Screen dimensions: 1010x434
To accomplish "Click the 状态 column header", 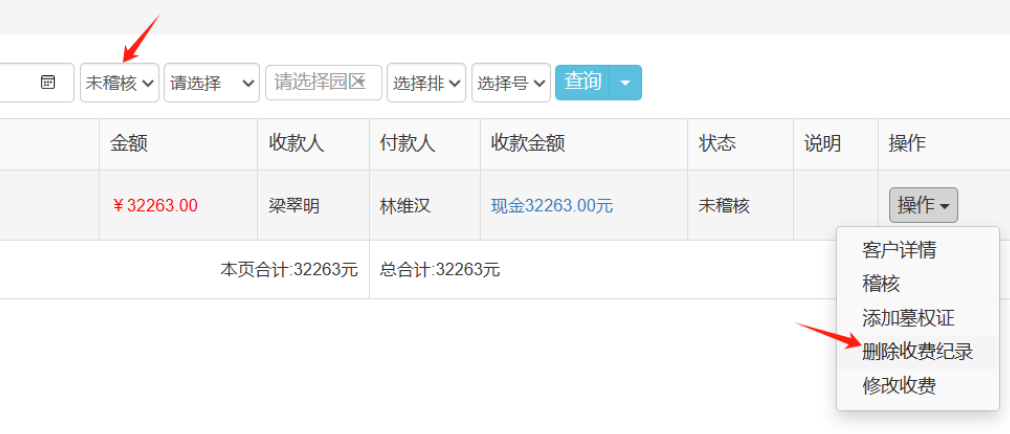I will 717,144.
